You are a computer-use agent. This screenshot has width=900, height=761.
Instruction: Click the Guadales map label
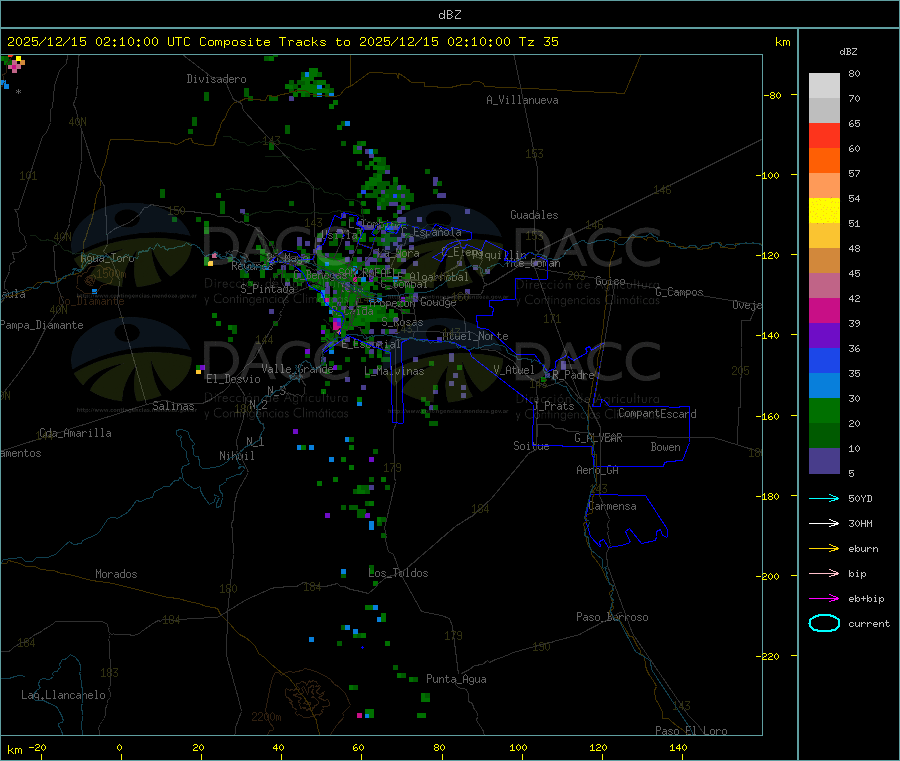coord(534,215)
